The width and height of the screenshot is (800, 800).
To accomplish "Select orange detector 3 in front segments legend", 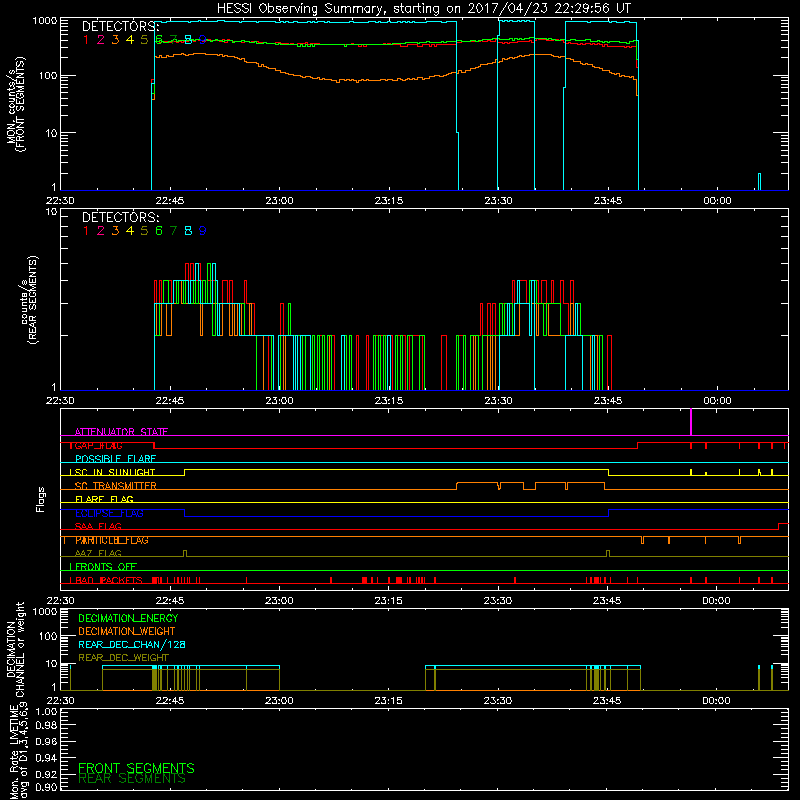I will [x=115, y=39].
